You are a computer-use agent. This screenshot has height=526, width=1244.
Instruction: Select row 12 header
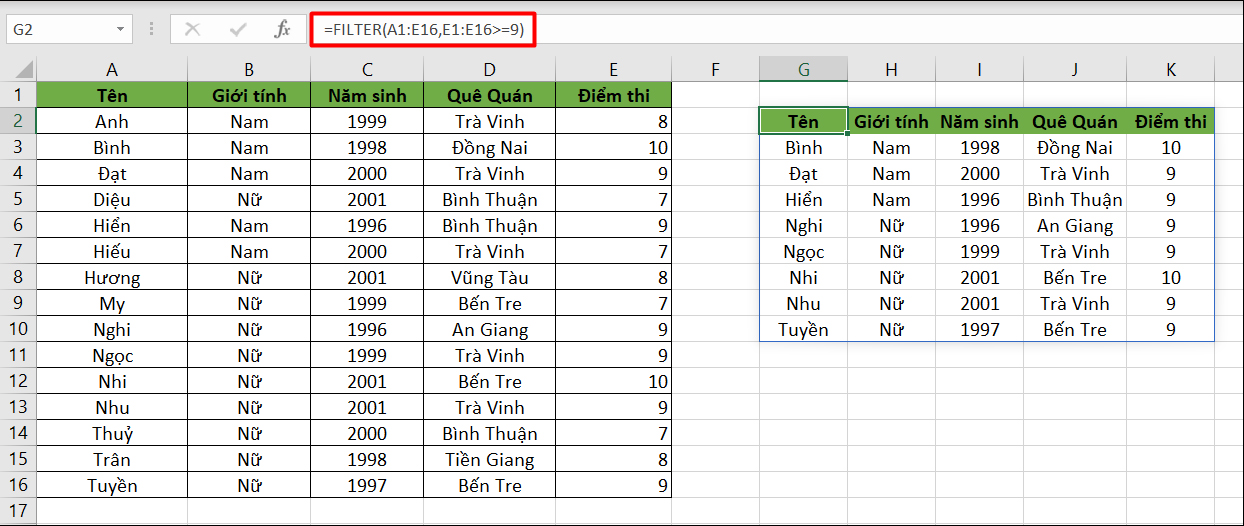click(x=18, y=381)
